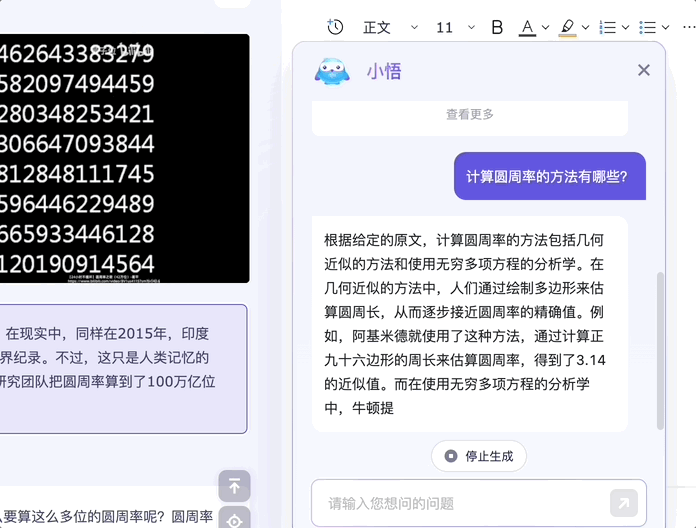Click the 小悟 assistant title
The height and width of the screenshot is (528, 696).
(x=384, y=71)
